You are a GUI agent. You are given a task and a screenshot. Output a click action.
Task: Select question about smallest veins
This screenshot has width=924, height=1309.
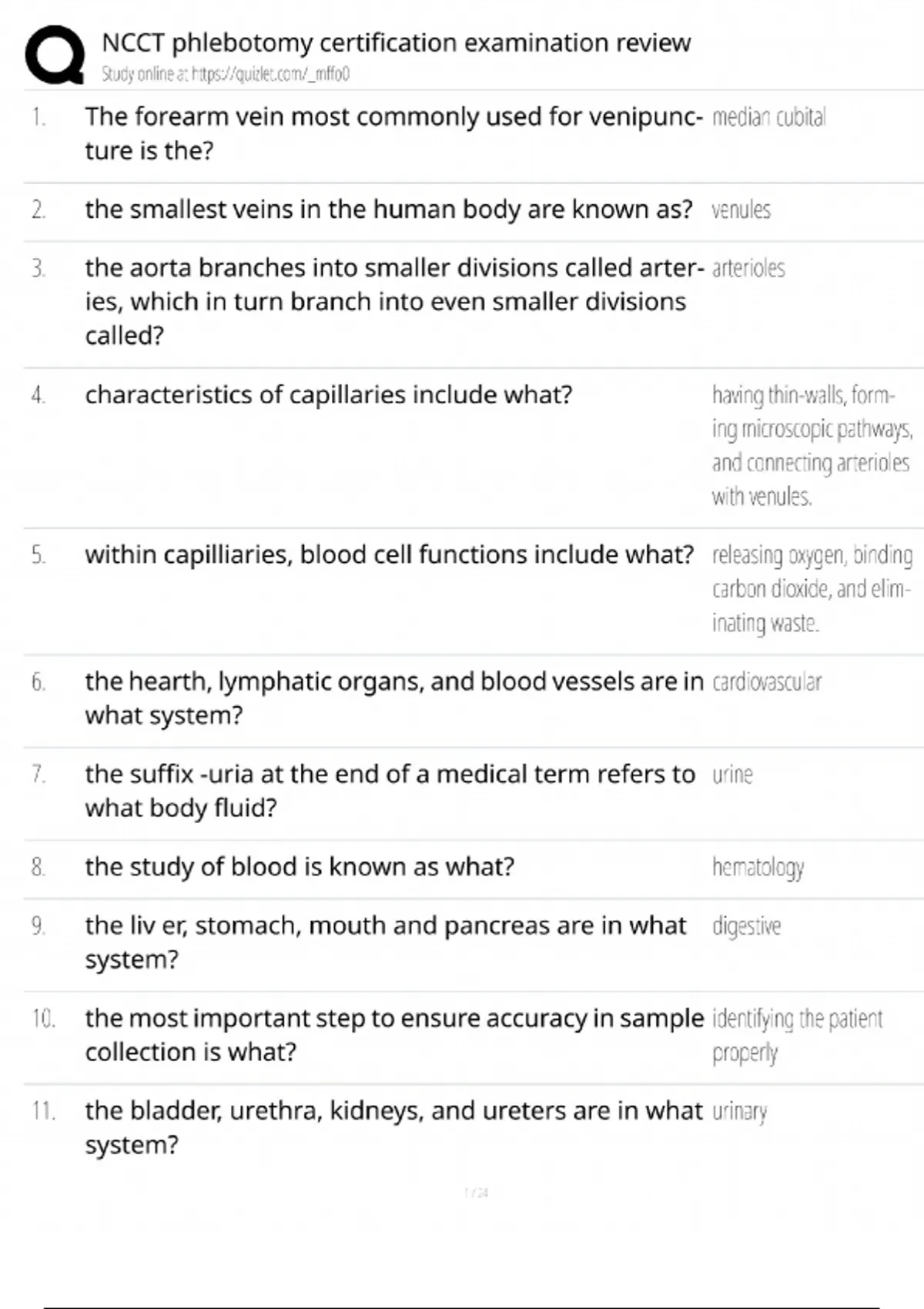click(x=388, y=209)
